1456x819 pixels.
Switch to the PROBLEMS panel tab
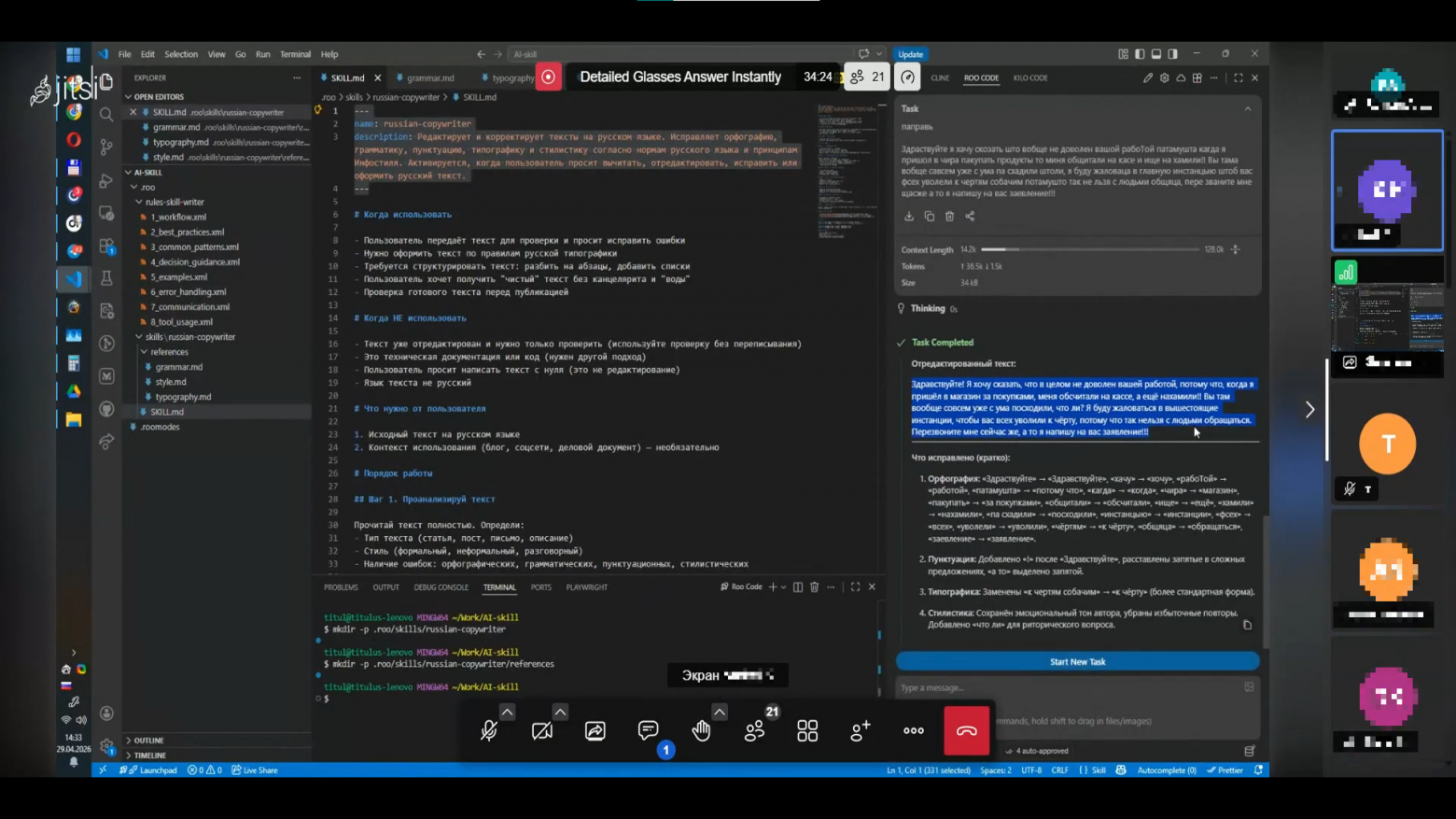(341, 587)
